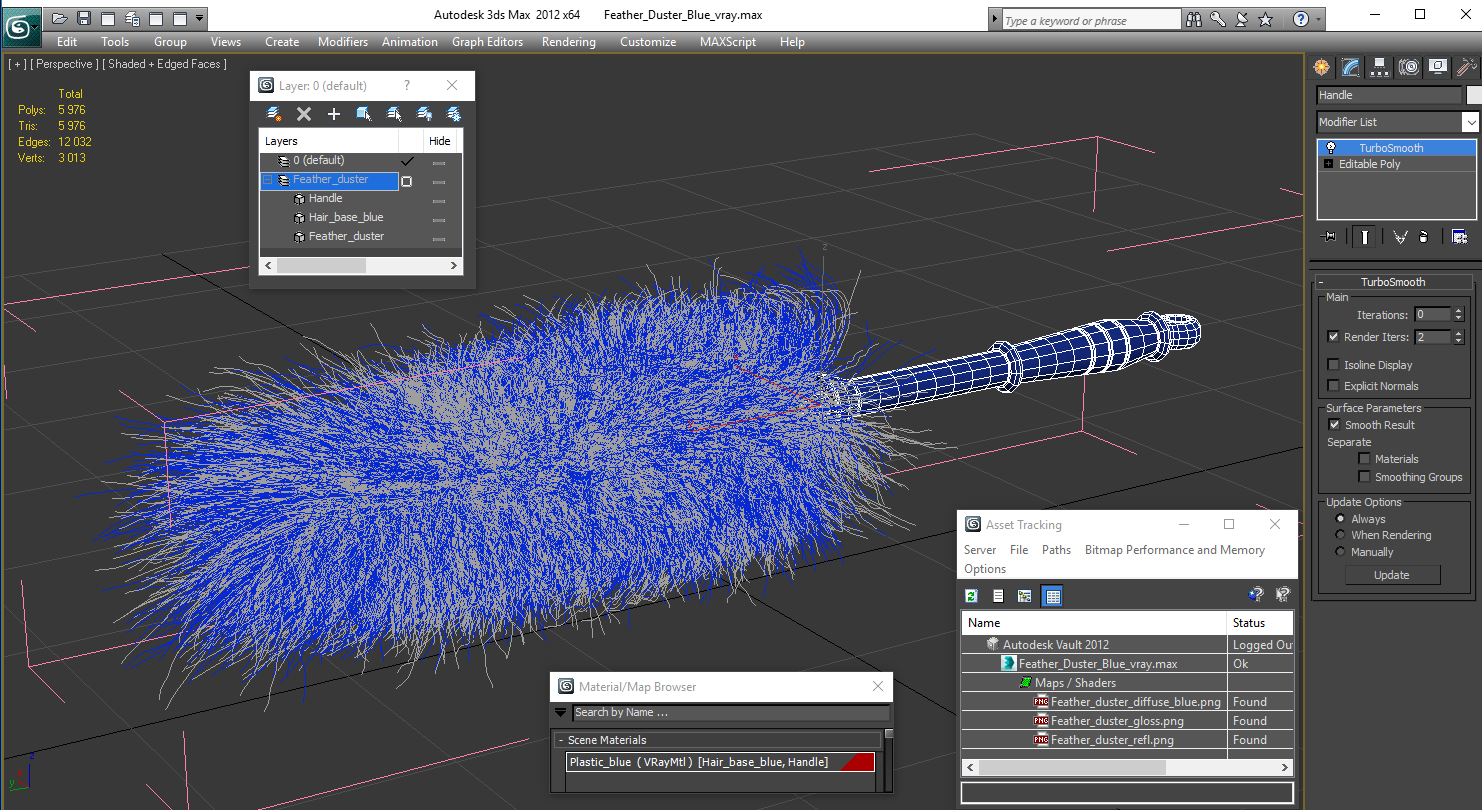Select Manually update option

pyautogui.click(x=1341, y=552)
